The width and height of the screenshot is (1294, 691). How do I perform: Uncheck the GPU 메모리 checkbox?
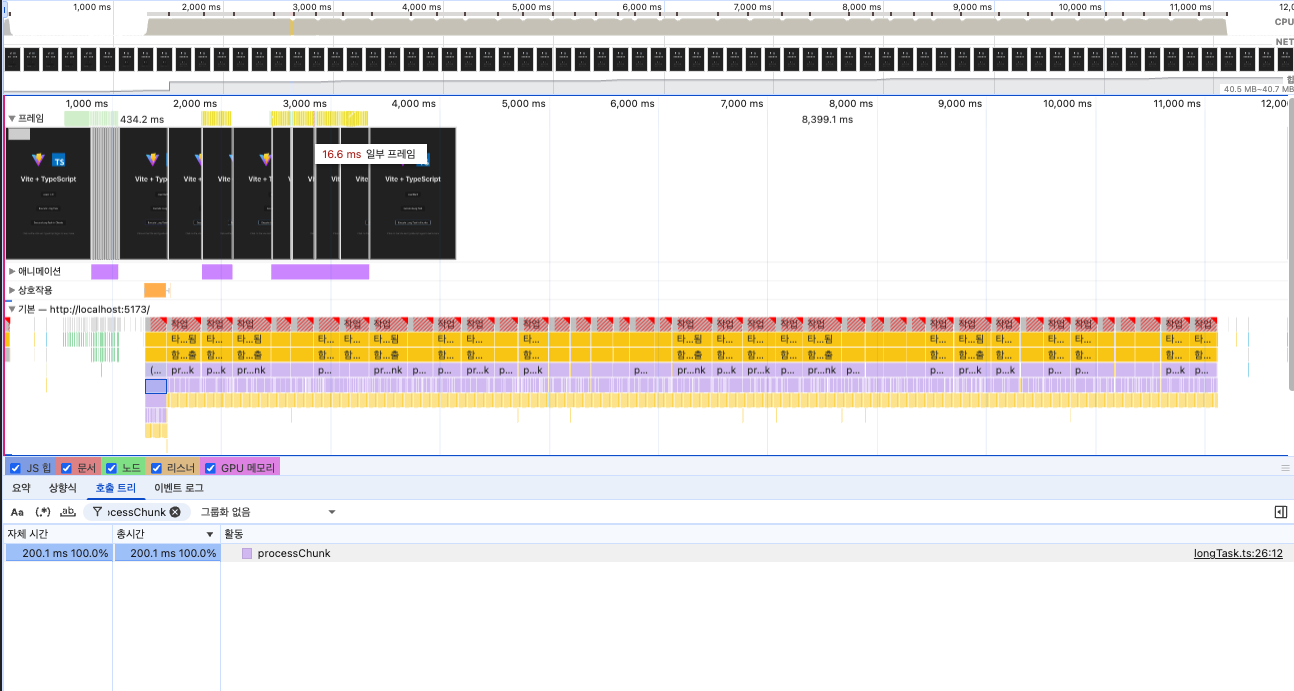210,467
